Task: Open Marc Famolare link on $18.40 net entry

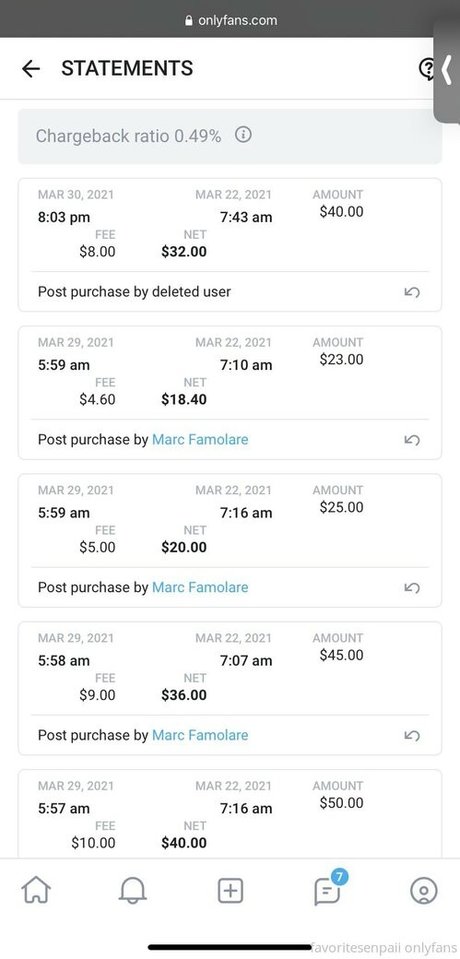Action: point(200,439)
